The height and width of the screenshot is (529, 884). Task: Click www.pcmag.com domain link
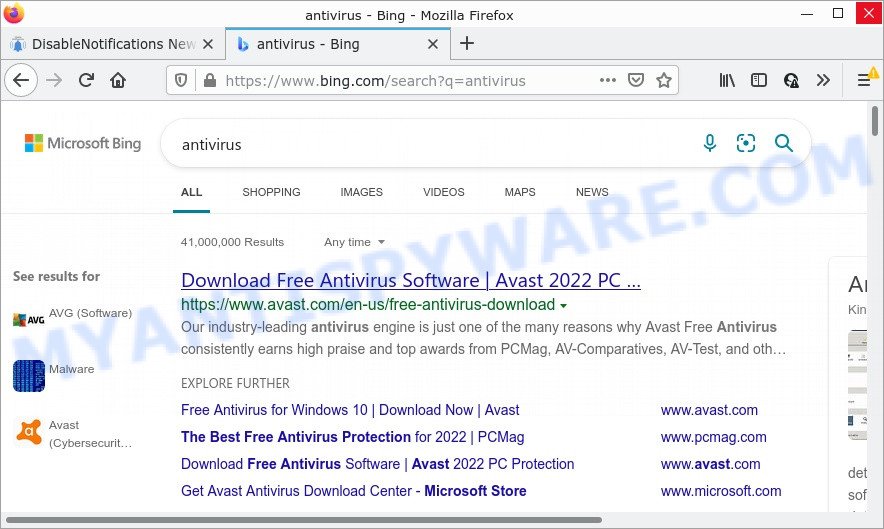tap(713, 437)
